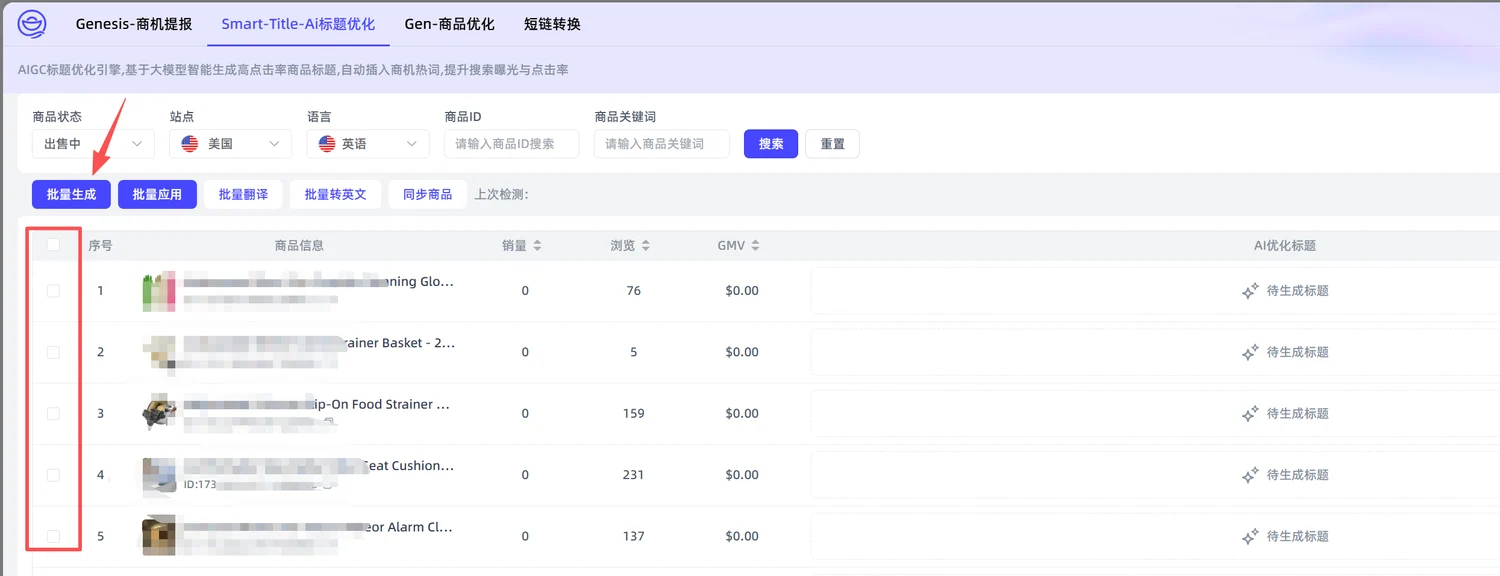The width and height of the screenshot is (1500, 576).
Task: Click the 上次检测 label
Action: (501, 195)
